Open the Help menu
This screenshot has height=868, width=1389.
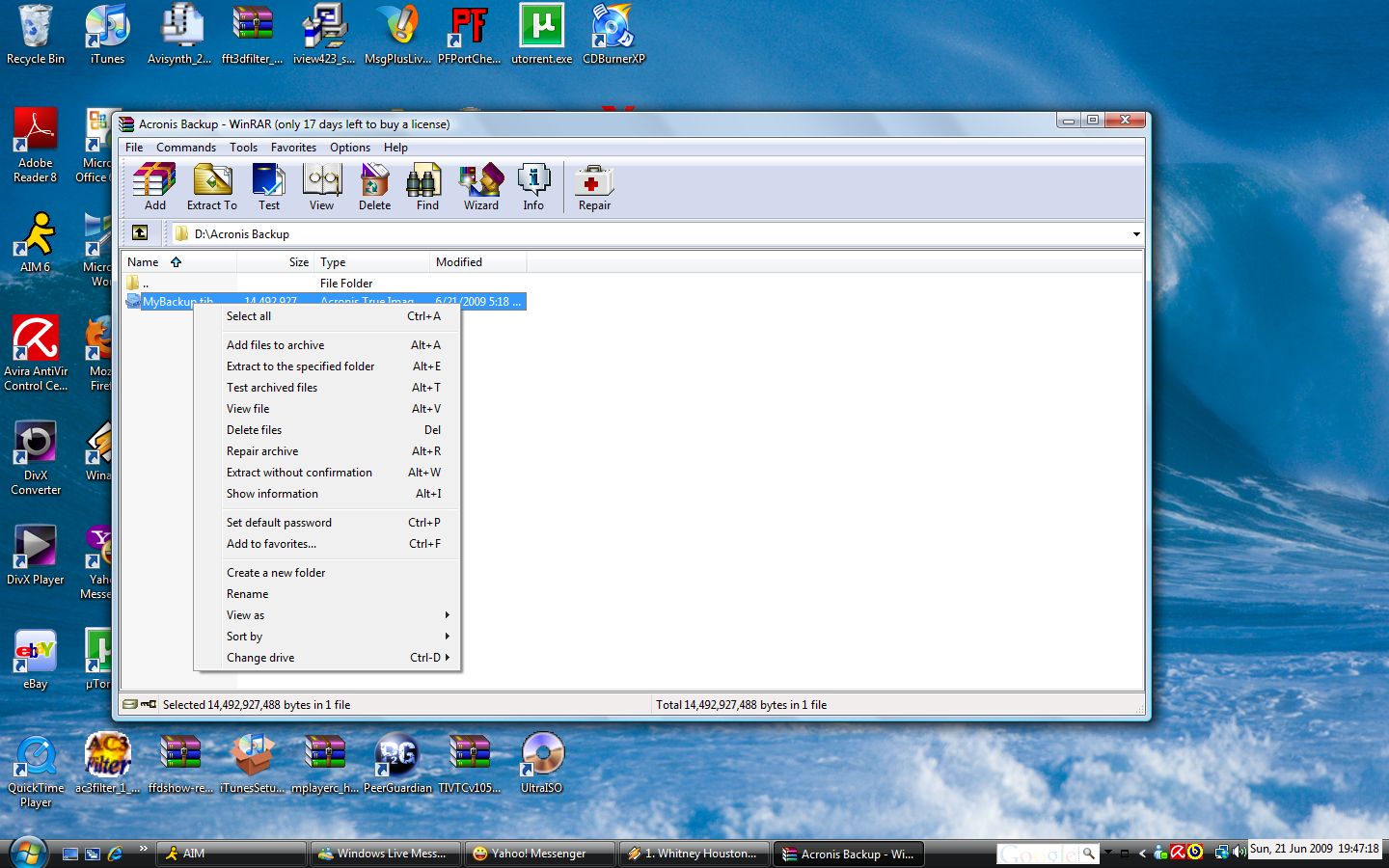click(395, 148)
